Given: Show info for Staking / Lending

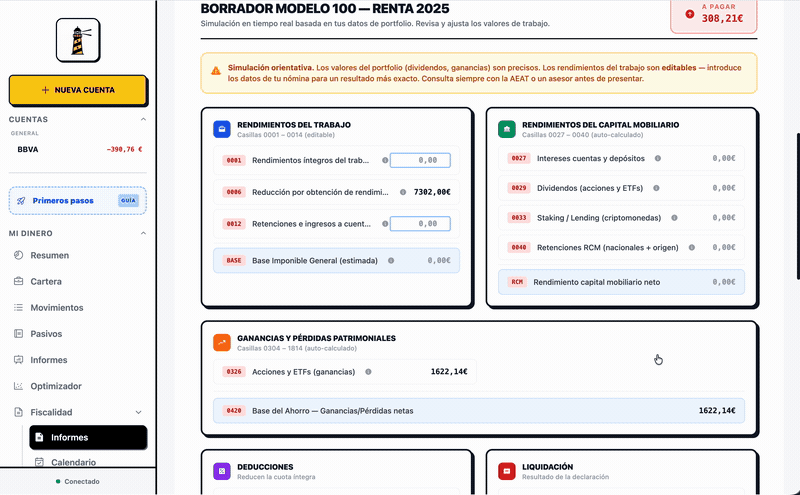Looking at the screenshot, I should tap(674, 218).
